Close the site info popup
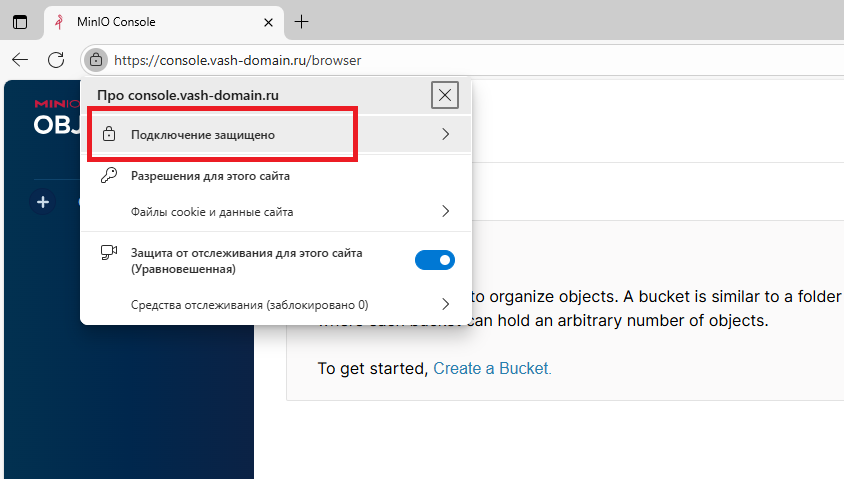844x479 pixels. (445, 95)
